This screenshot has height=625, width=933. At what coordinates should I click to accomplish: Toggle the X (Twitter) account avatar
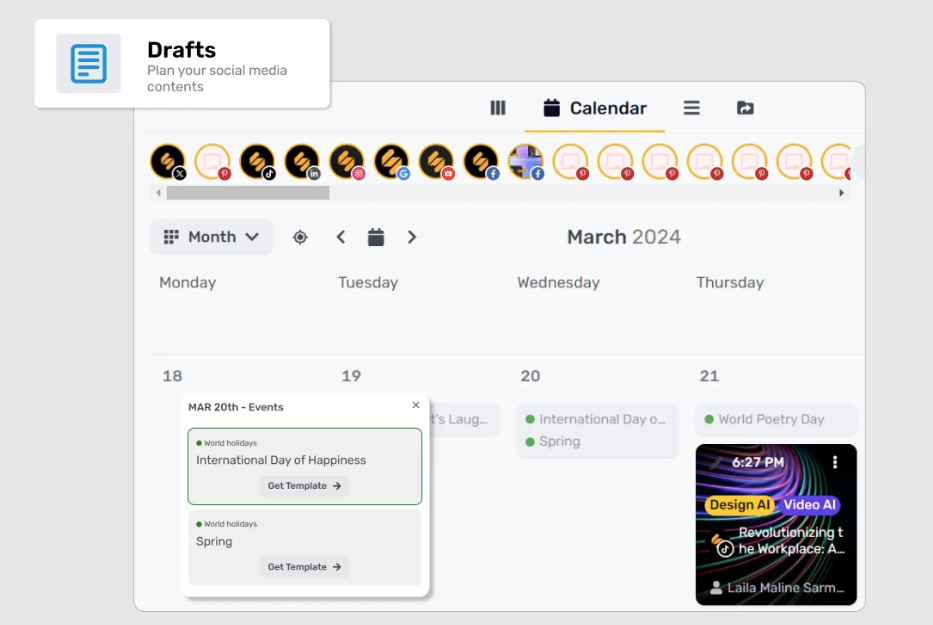click(x=168, y=161)
